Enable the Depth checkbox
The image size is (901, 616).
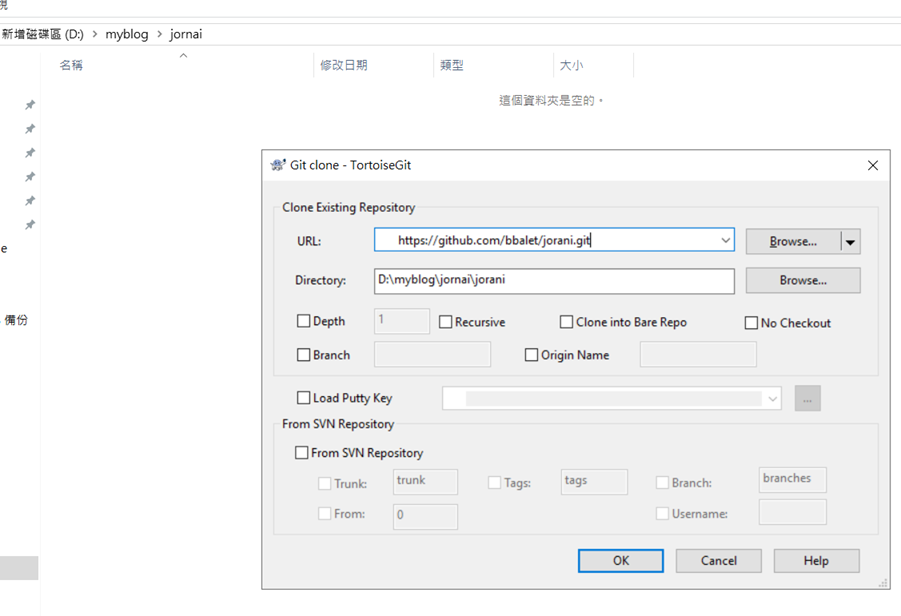[304, 322]
